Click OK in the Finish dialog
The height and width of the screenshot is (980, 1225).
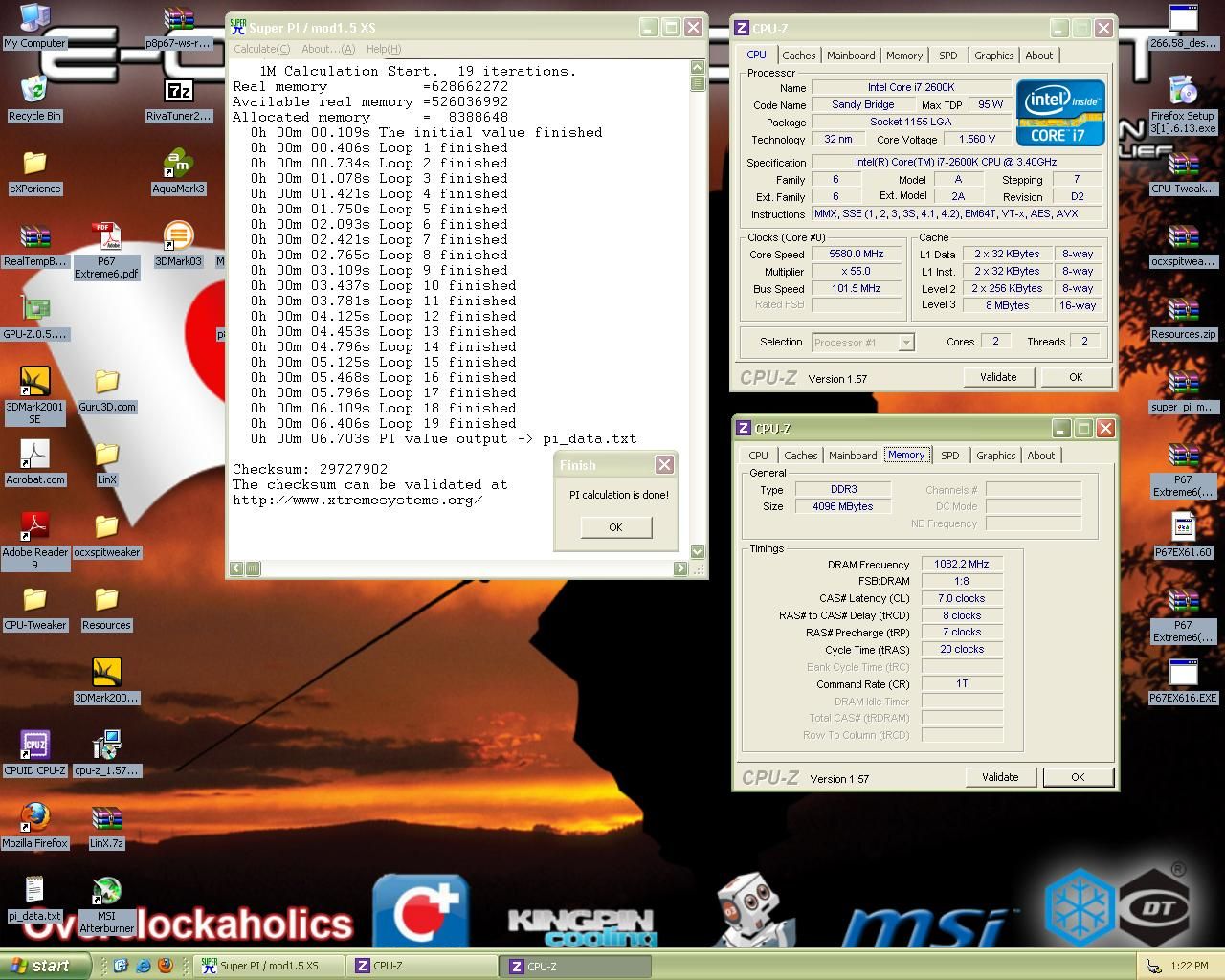(615, 527)
